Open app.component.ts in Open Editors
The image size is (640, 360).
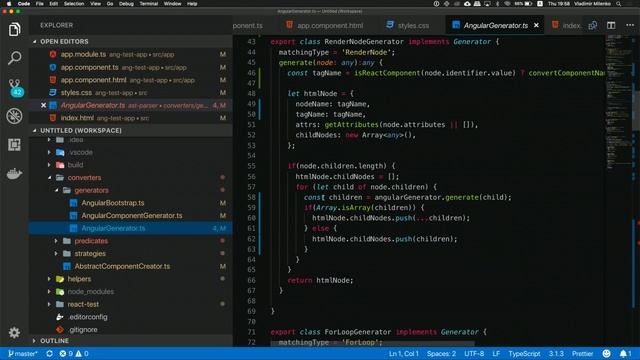click(x=131, y=67)
